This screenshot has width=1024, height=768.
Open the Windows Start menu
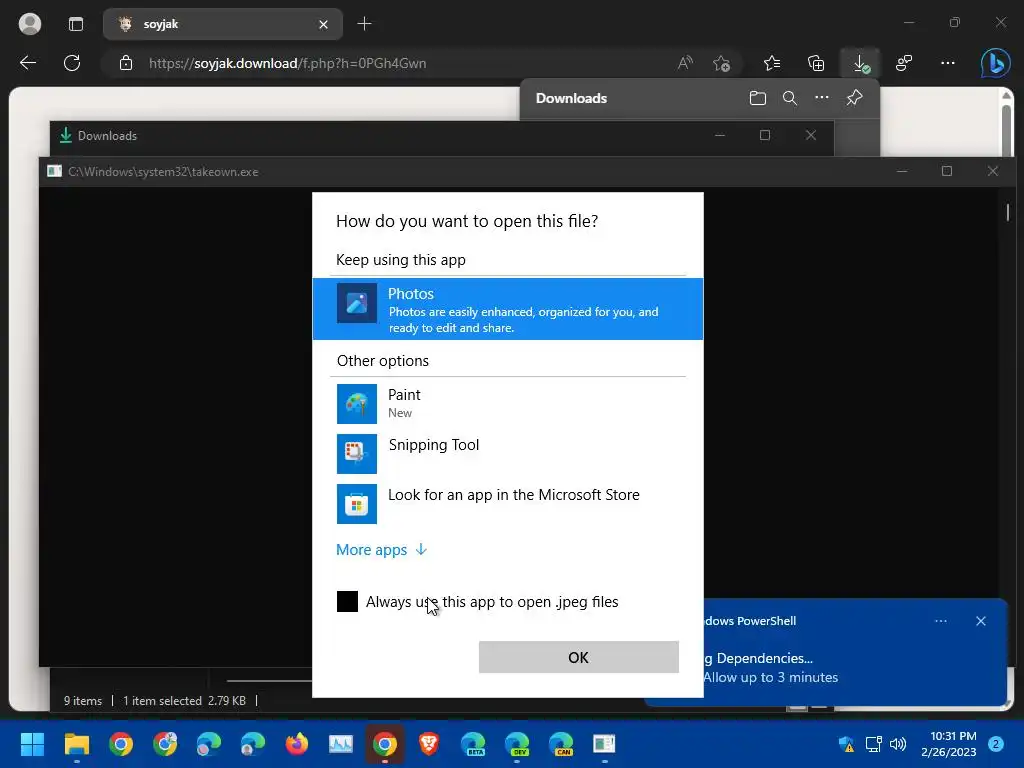click(x=32, y=744)
